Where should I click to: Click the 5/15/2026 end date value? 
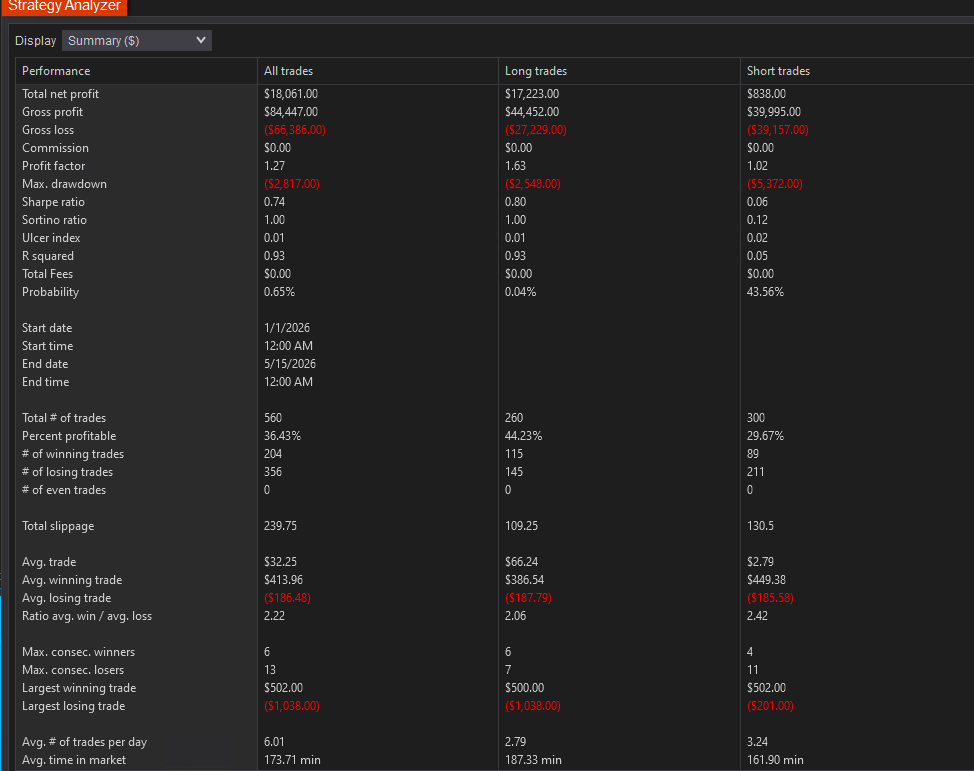click(x=289, y=364)
